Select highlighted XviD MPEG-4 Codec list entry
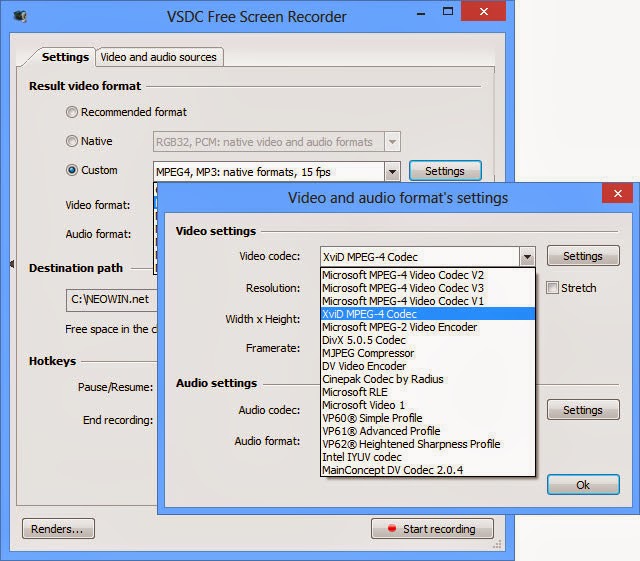The image size is (640, 561). (428, 314)
